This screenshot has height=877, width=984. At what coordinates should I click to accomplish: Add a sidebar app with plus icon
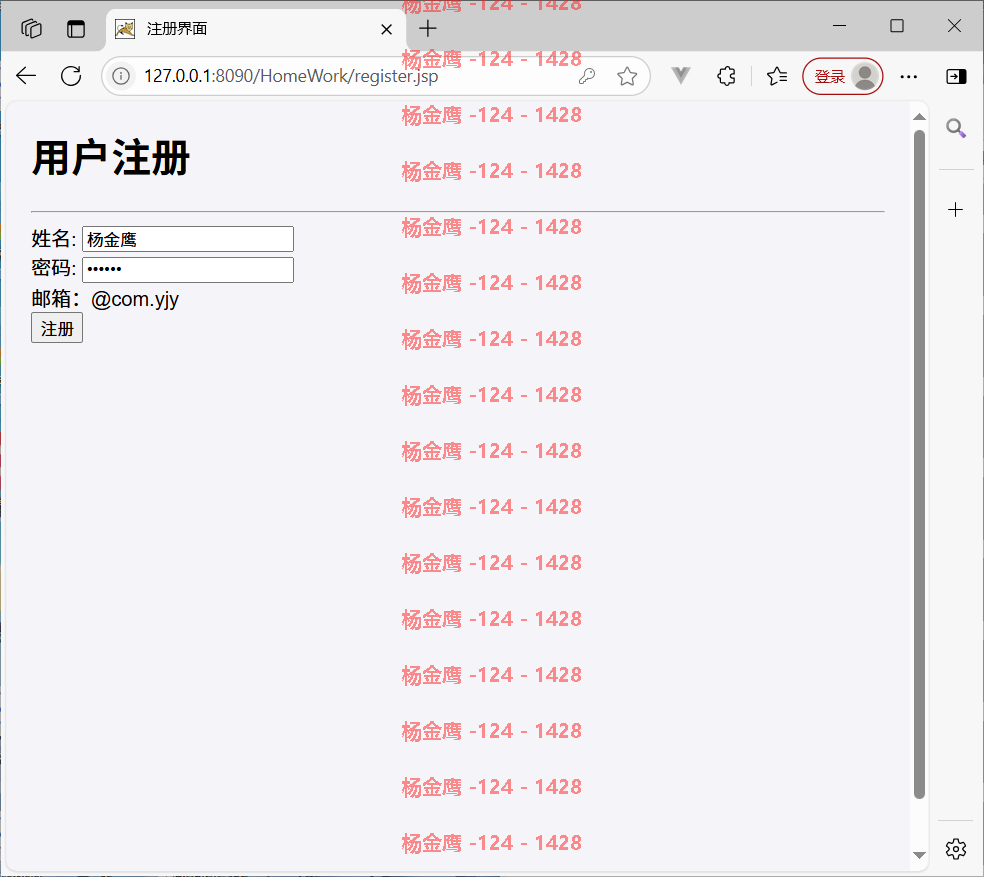(x=955, y=209)
